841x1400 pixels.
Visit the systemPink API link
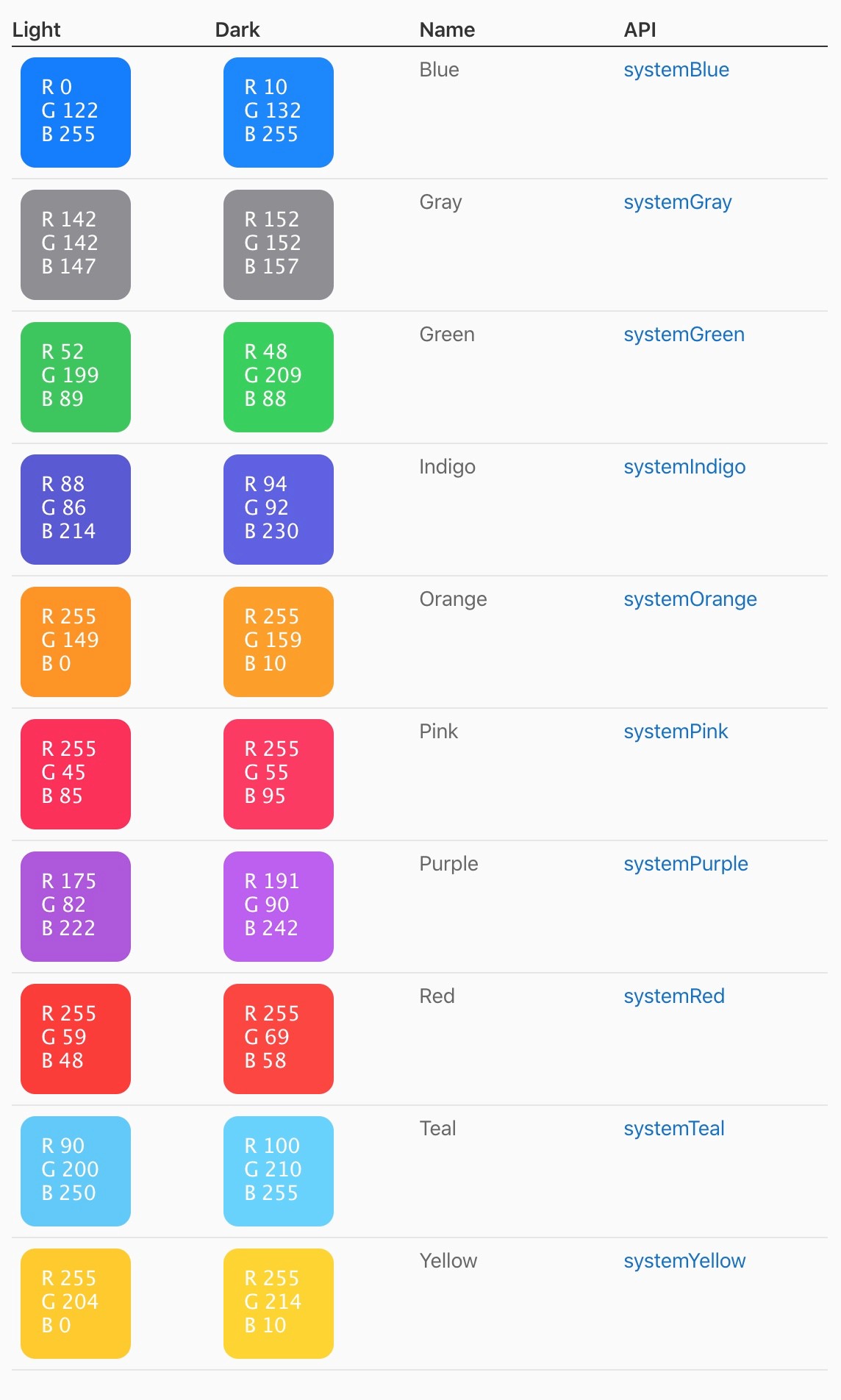pyautogui.click(x=676, y=732)
